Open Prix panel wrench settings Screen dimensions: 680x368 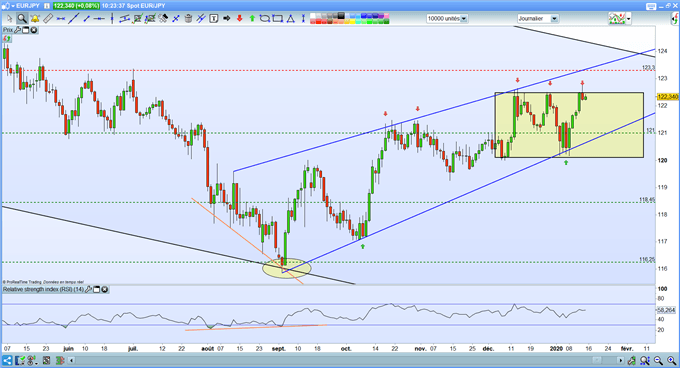17,30
